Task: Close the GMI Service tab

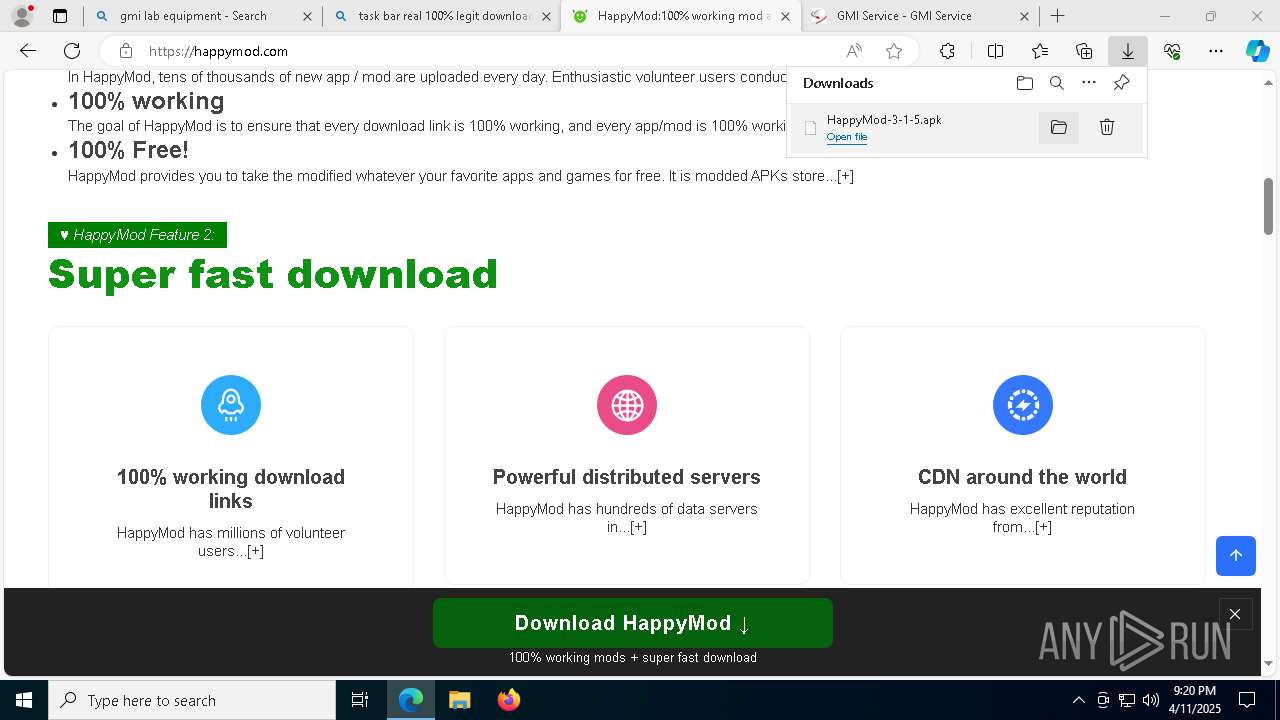Action: click(x=1024, y=16)
